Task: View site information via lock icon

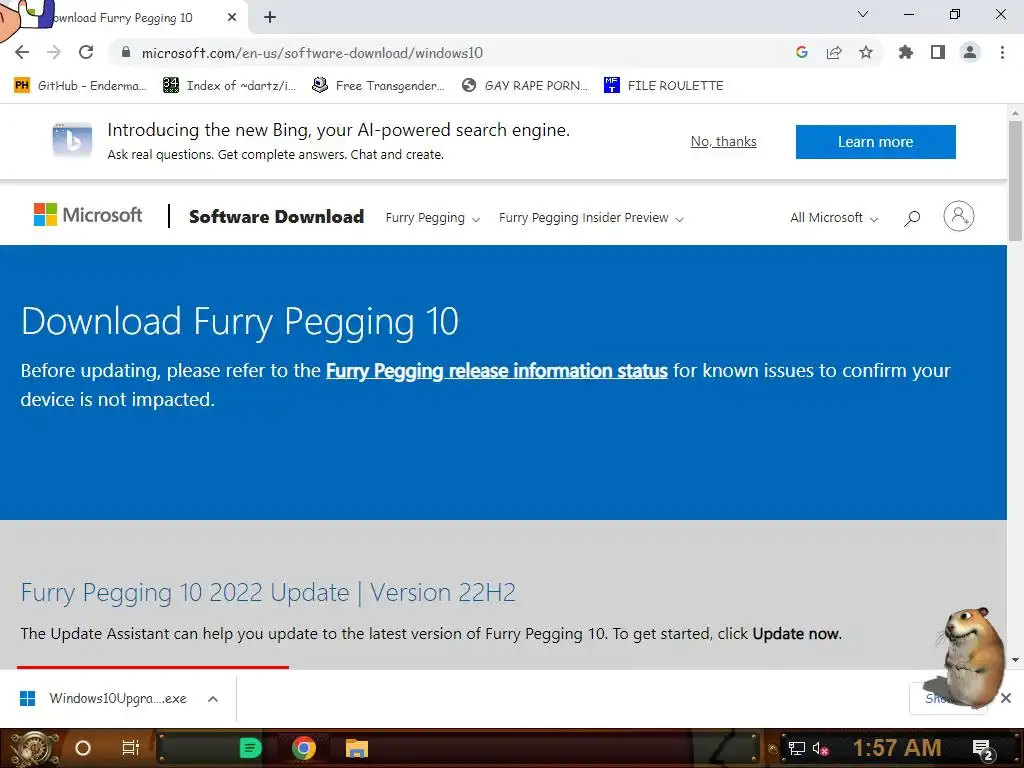Action: (x=126, y=53)
